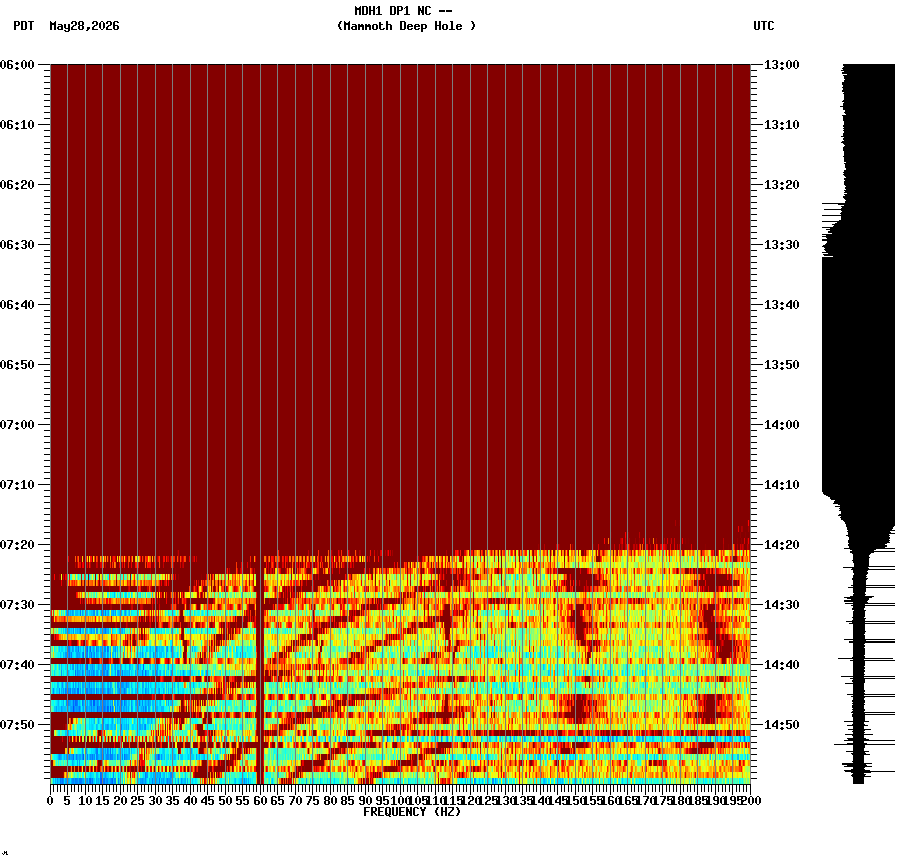Image resolution: width=902 pixels, height=864 pixels.
Task: Click the 10 Hz frequency tick label
Action: (85, 801)
